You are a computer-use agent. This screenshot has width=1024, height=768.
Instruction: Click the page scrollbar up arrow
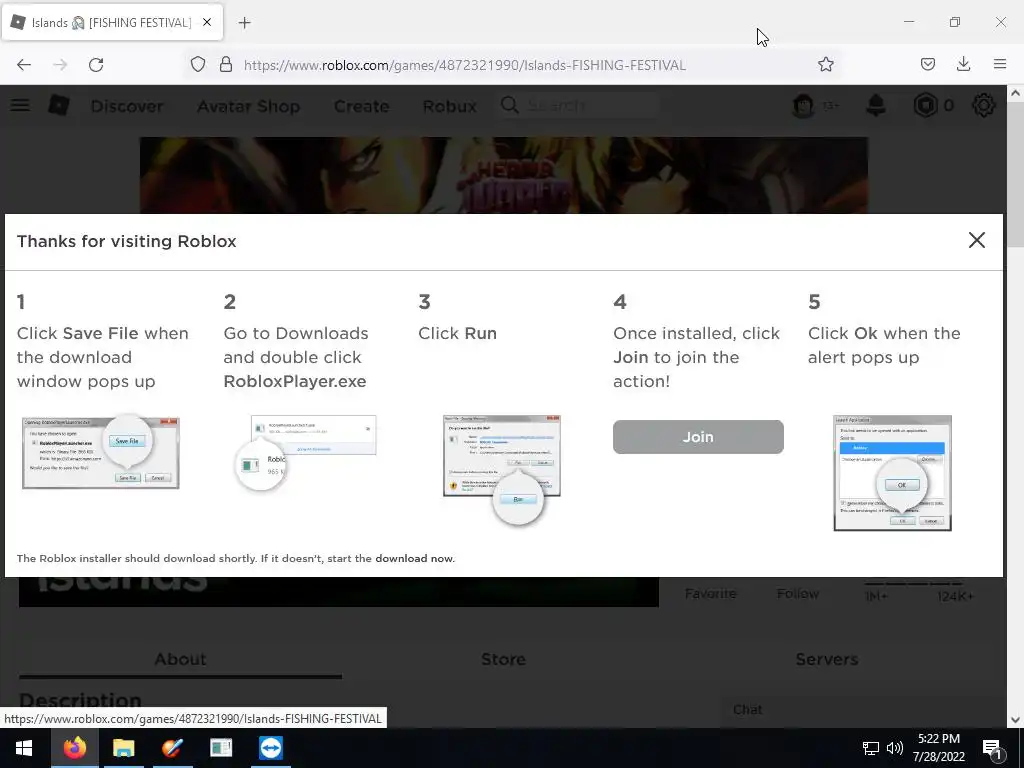1015,93
